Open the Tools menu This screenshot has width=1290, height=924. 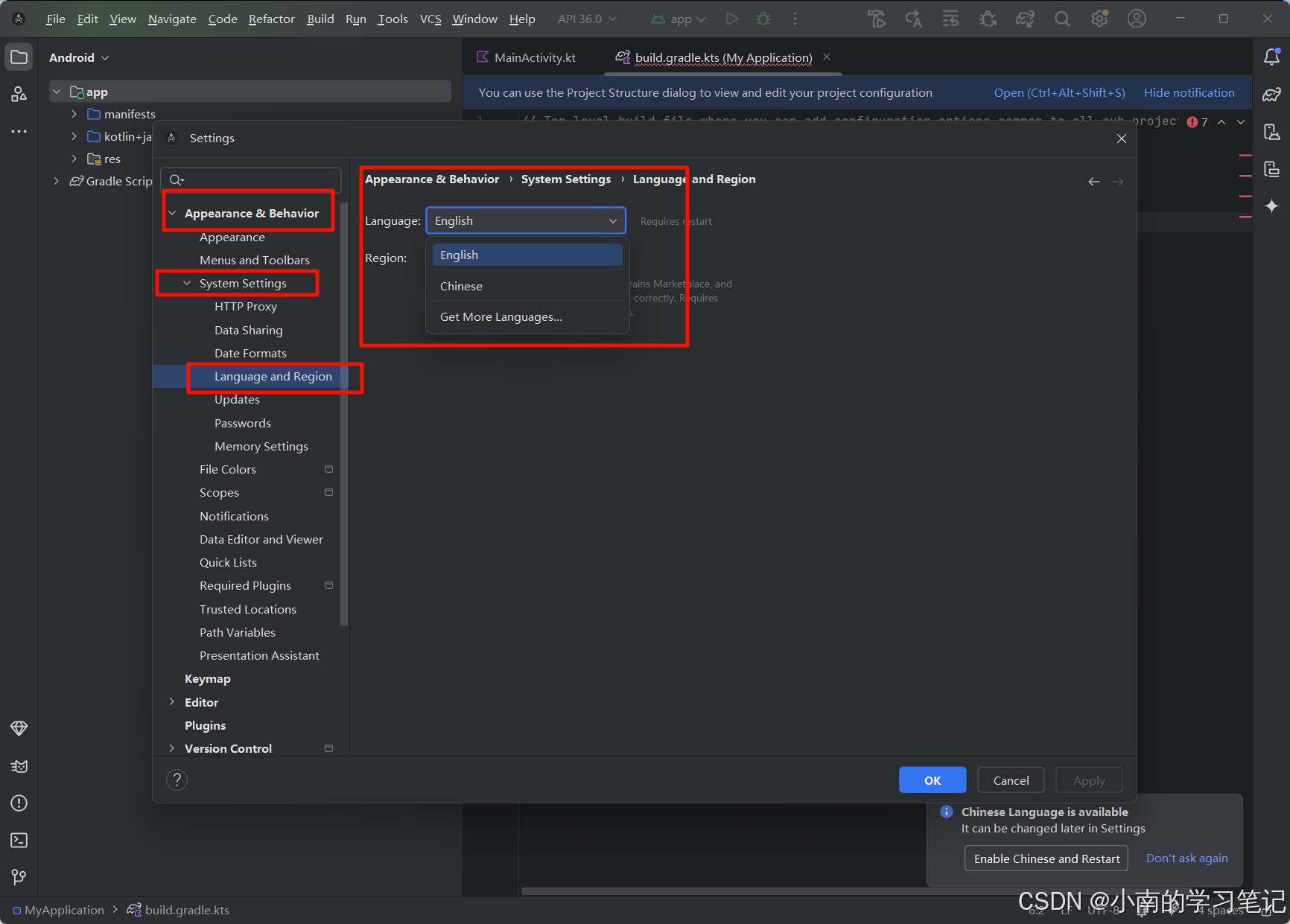393,19
